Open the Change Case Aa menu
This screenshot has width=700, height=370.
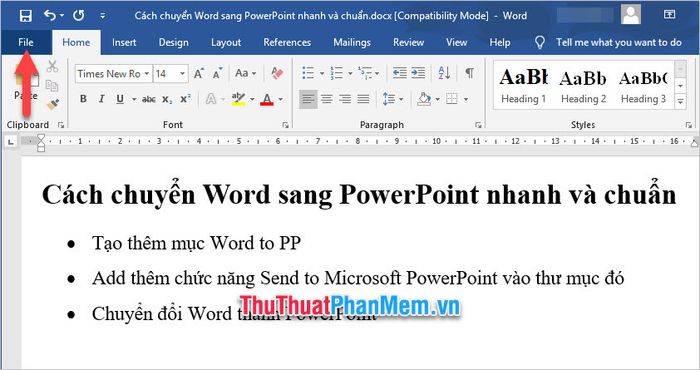pos(246,73)
